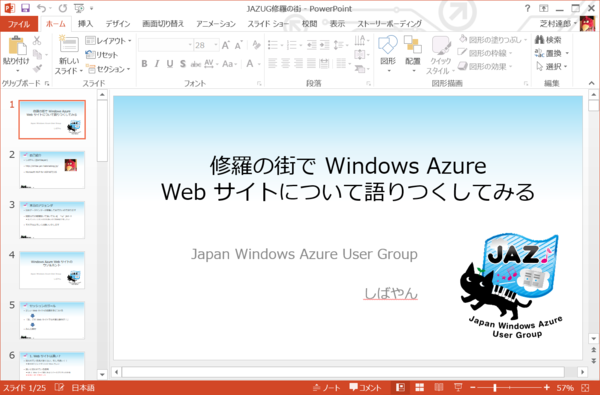Toggle underline formatting
The width and height of the screenshot is (600, 395).
point(170,64)
